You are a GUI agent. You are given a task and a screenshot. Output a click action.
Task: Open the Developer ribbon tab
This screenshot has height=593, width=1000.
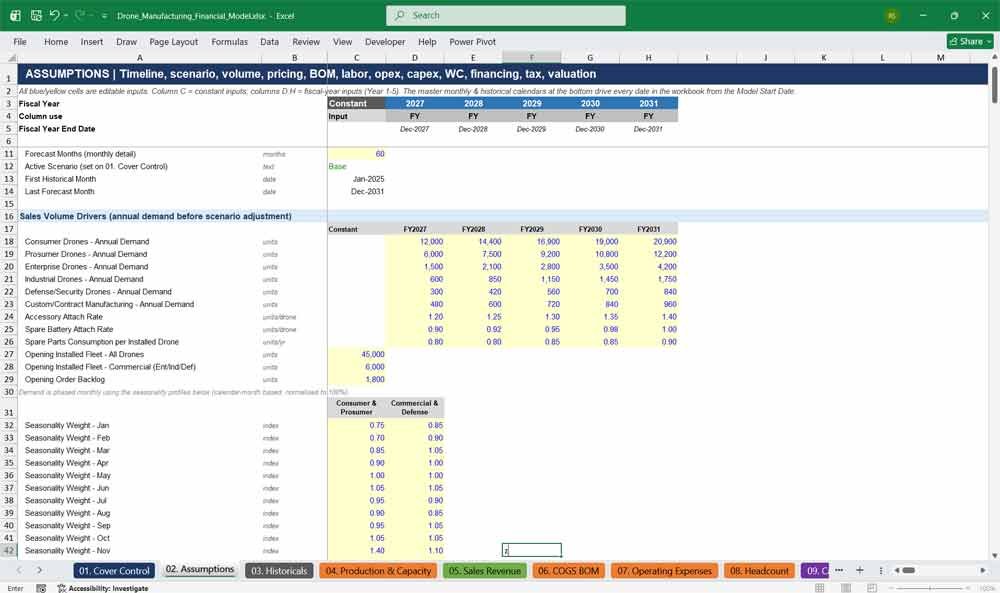[385, 41]
